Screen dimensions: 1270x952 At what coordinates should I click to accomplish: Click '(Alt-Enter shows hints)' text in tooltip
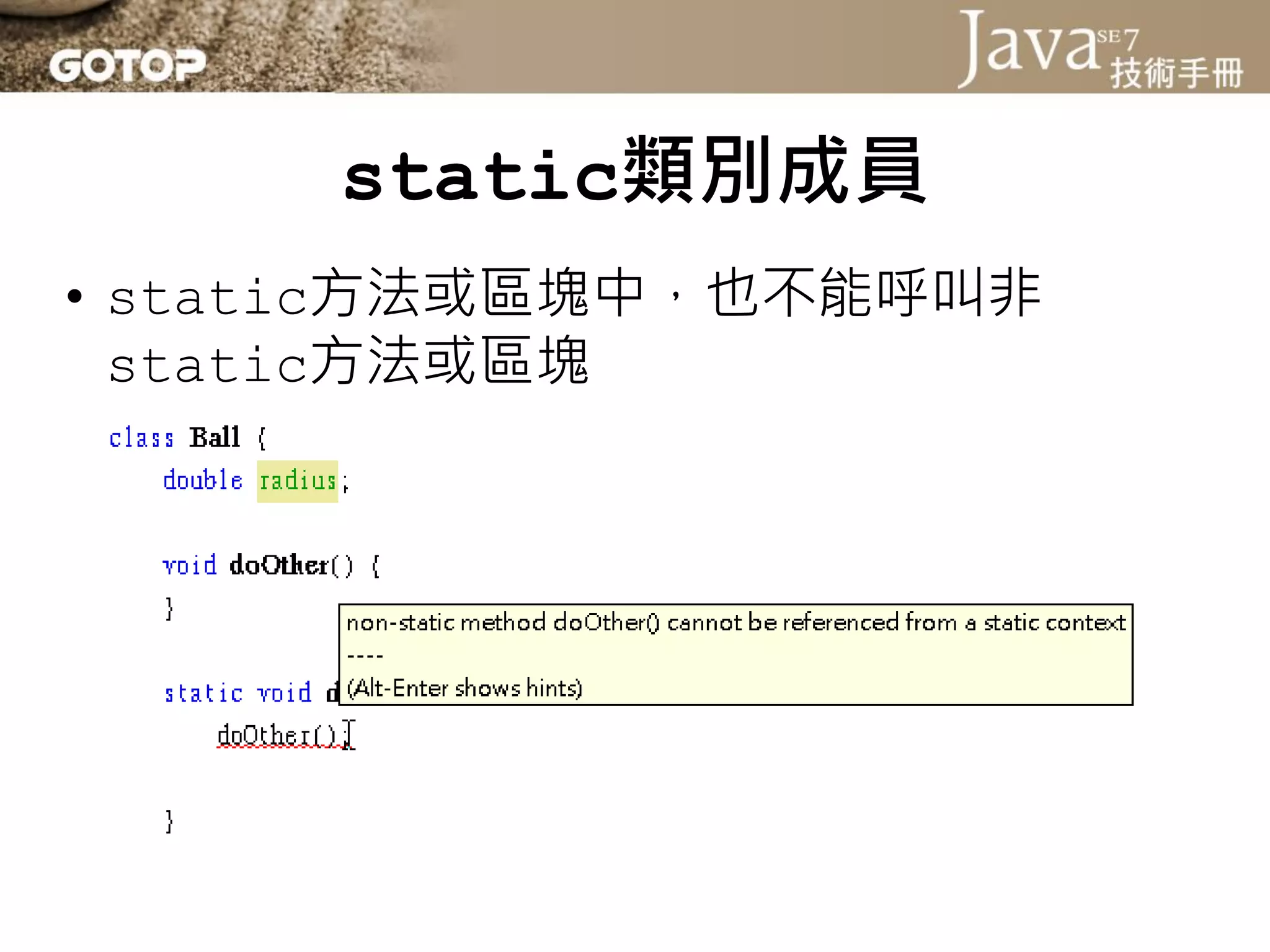pyautogui.click(x=464, y=689)
